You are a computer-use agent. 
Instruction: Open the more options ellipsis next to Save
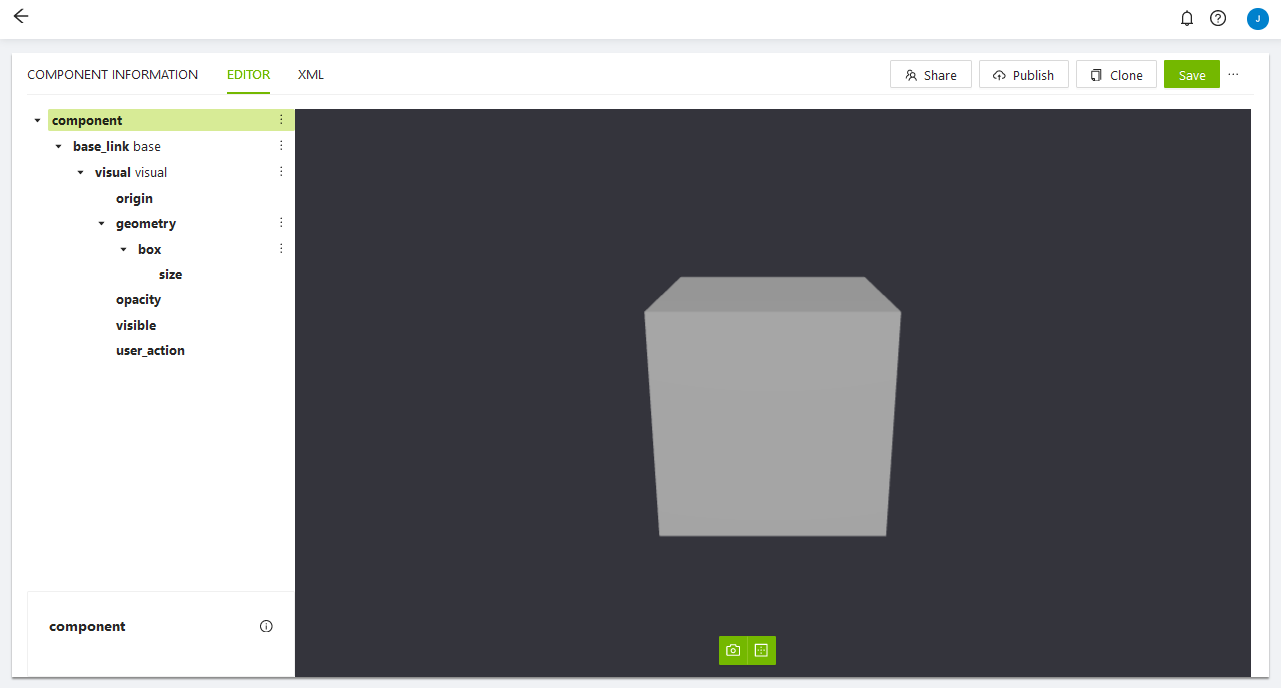1233,75
